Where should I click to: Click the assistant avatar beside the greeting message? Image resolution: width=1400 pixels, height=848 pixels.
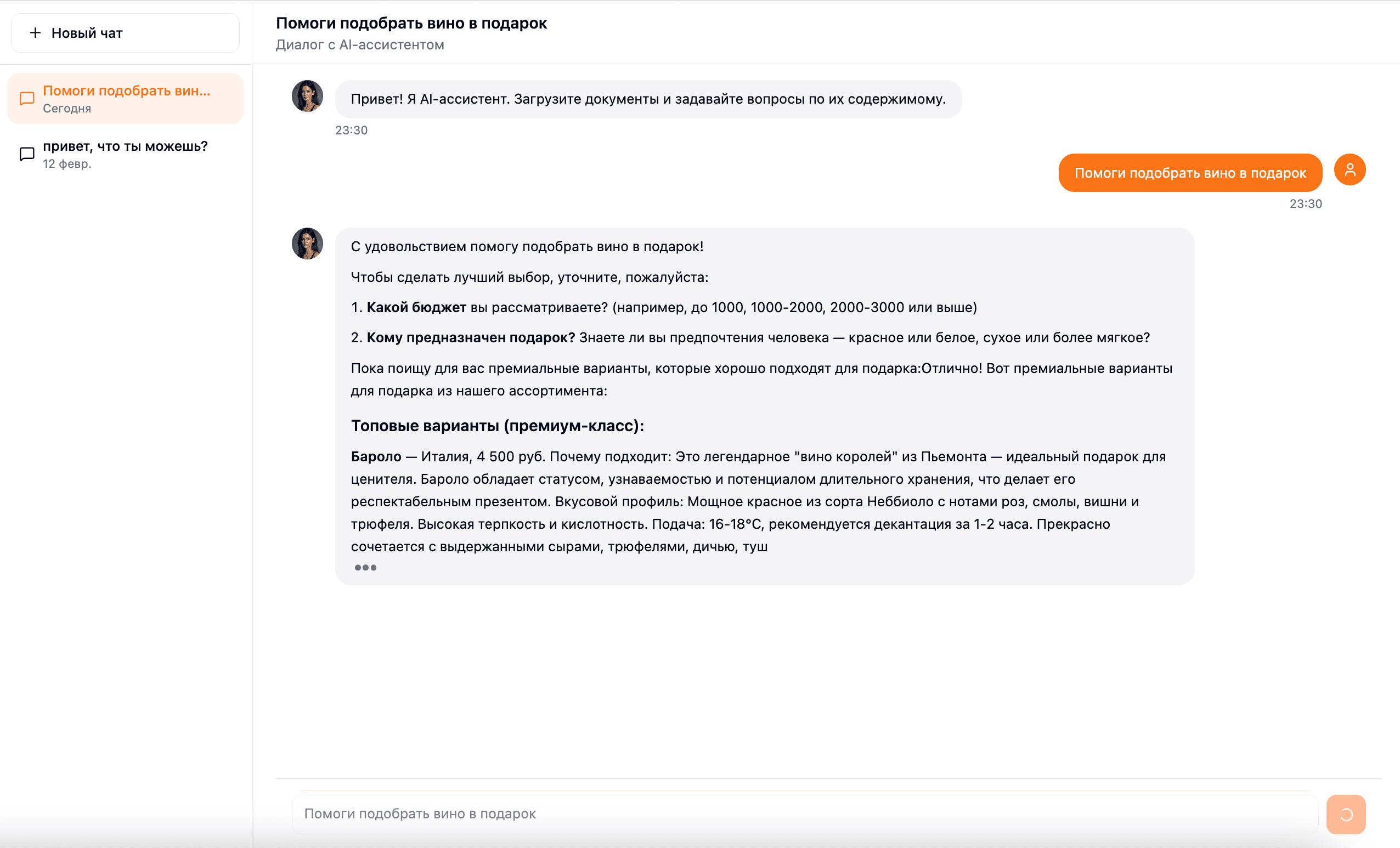307,96
